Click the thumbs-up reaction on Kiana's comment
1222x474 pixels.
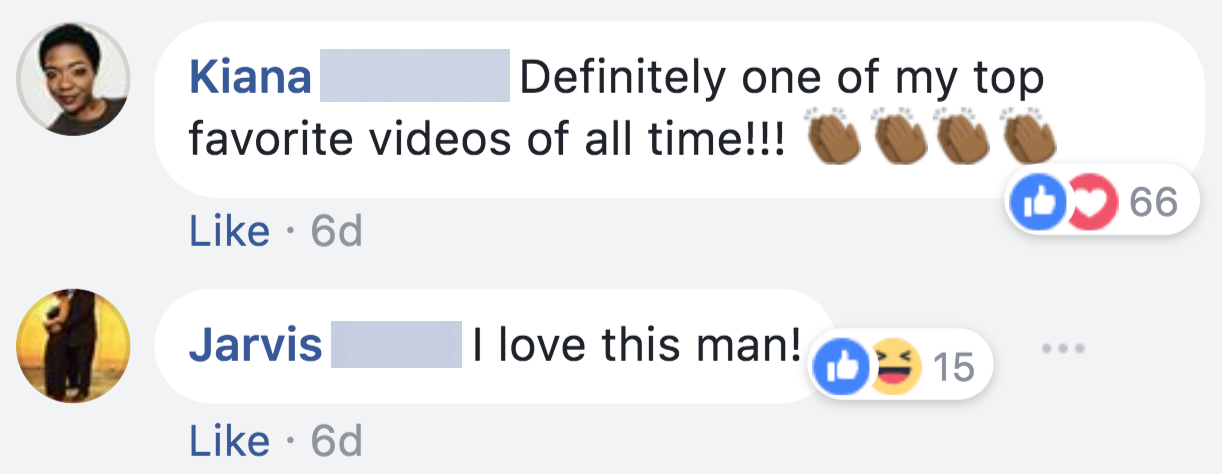1034,204
